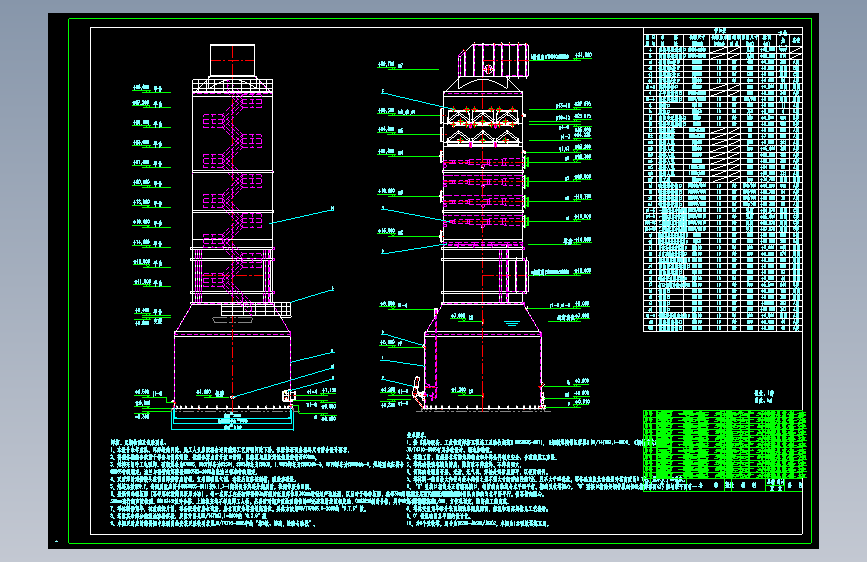
Task: Select the top box on the left tower
Action: pos(232,60)
